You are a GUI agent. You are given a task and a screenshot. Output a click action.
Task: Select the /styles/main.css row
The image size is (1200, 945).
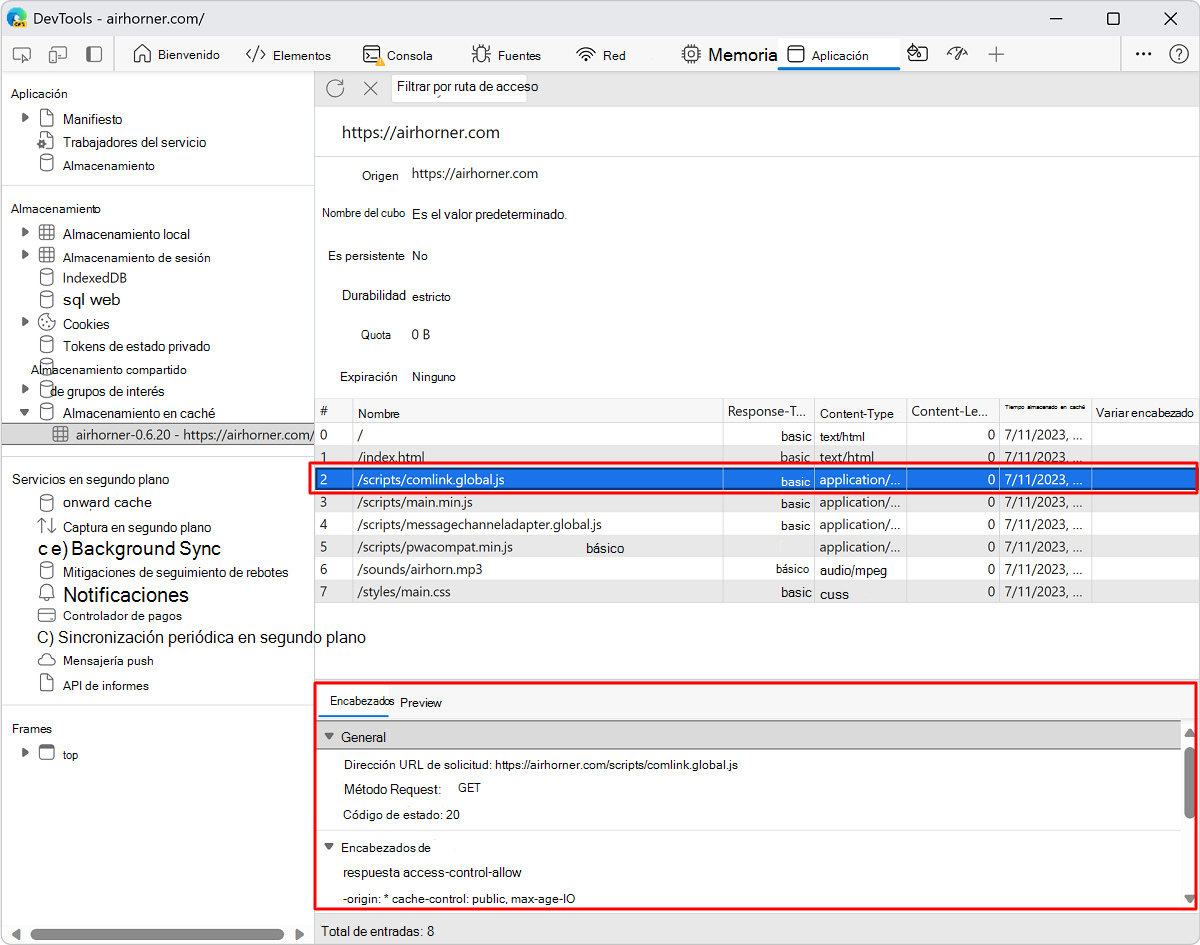(x=755, y=592)
